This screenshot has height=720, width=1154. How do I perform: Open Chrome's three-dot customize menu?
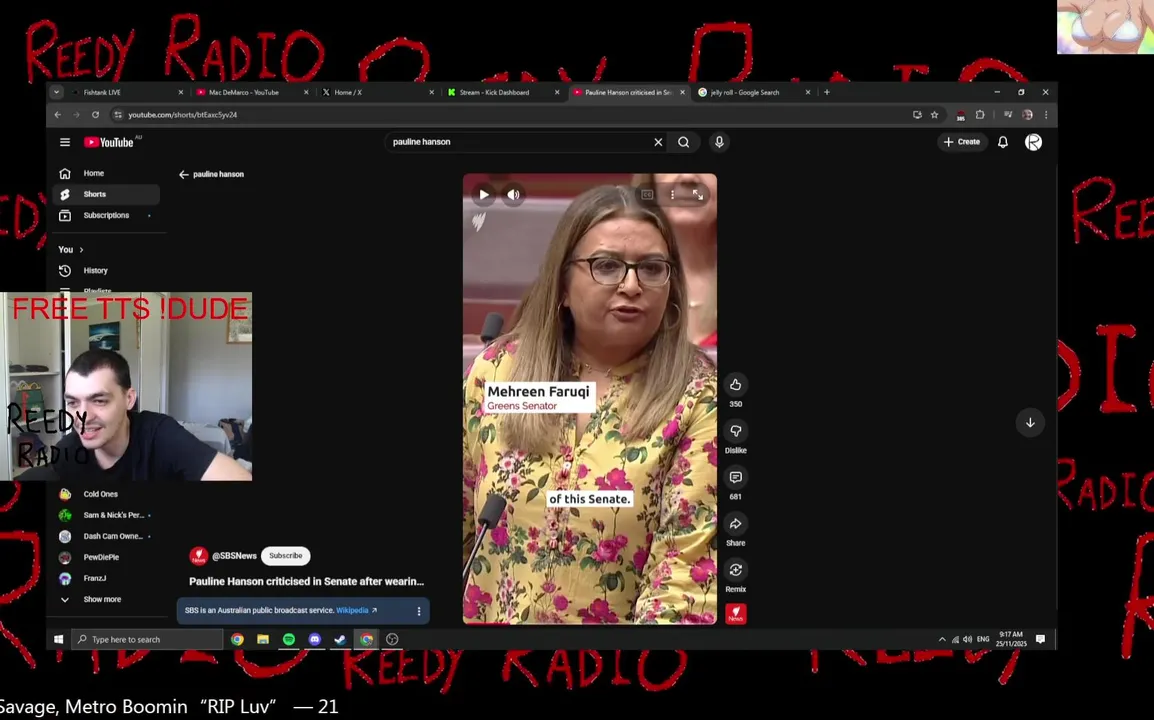1046,115
